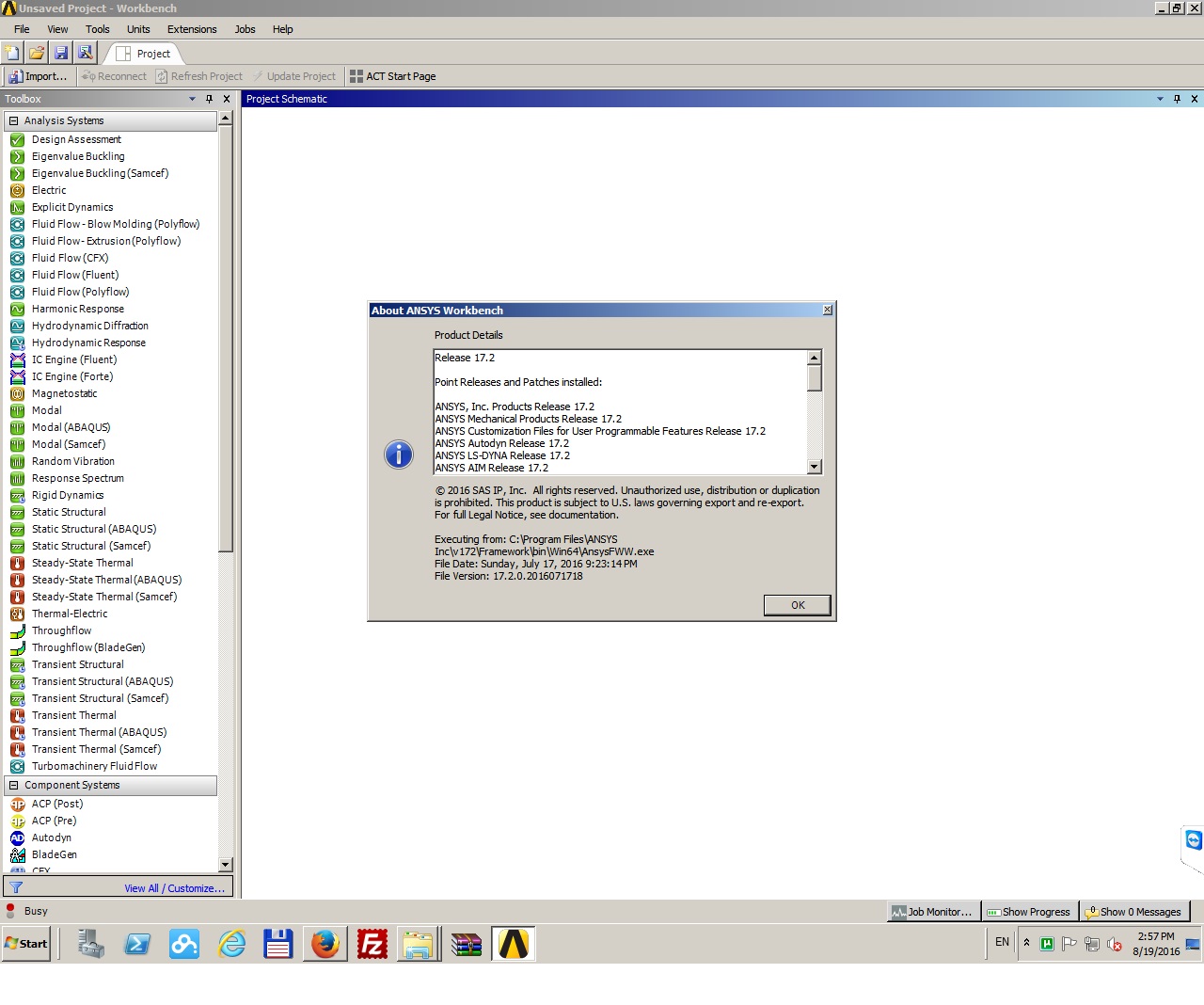Screen dimensions: 1204x1005
Task: Collapse the Analysis Systems group
Action: [x=13, y=120]
